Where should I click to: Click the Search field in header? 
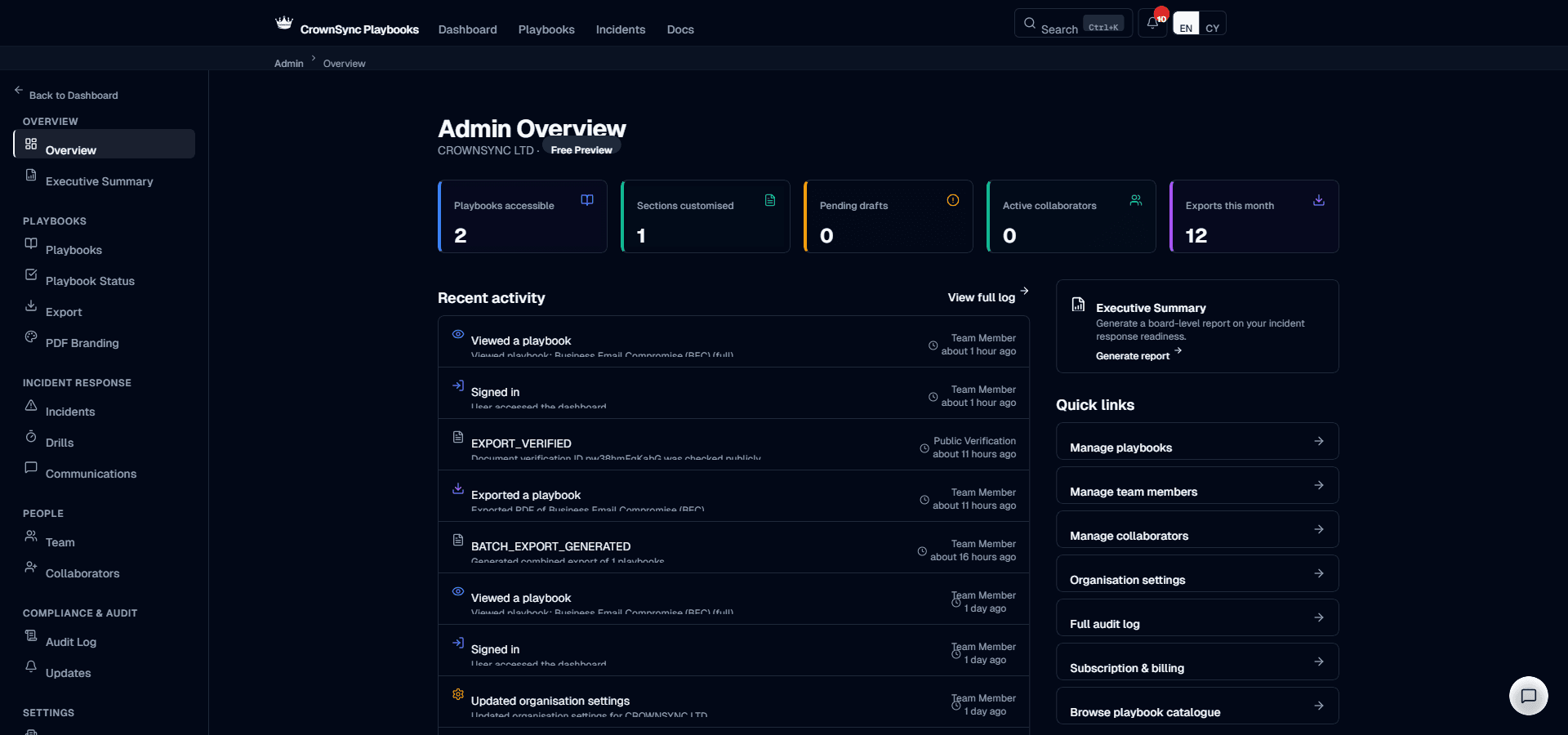1073,23
